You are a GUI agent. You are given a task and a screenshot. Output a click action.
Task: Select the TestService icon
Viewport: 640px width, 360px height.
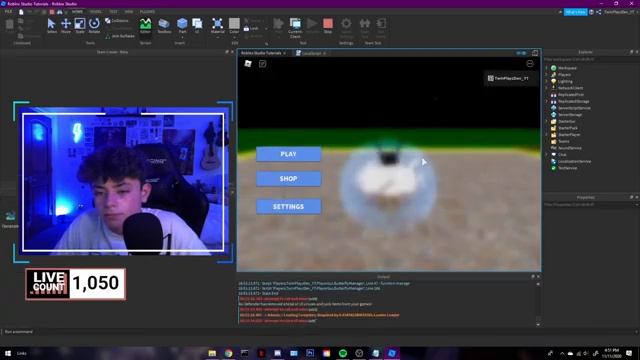click(x=553, y=168)
